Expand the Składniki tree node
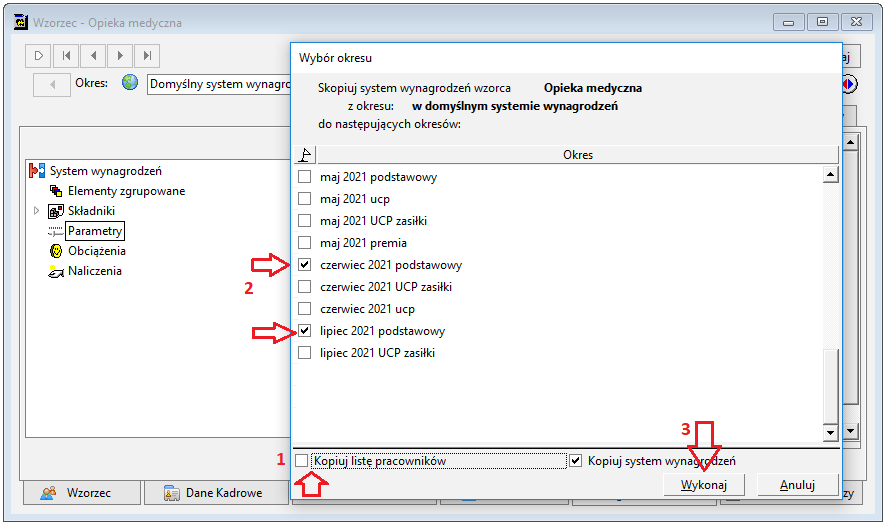Screen dimensions: 888x526 click(36, 211)
